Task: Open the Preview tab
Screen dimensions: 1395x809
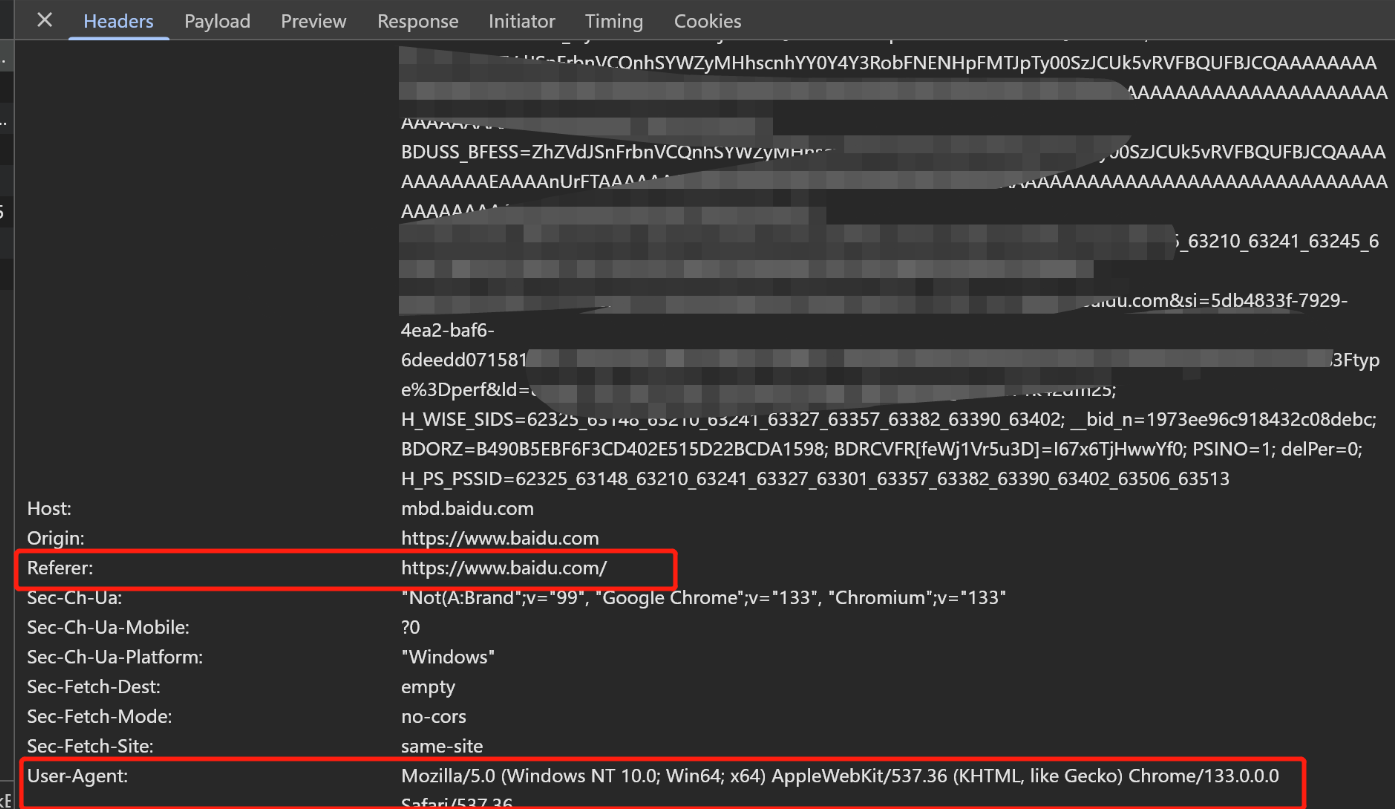Action: (x=314, y=21)
